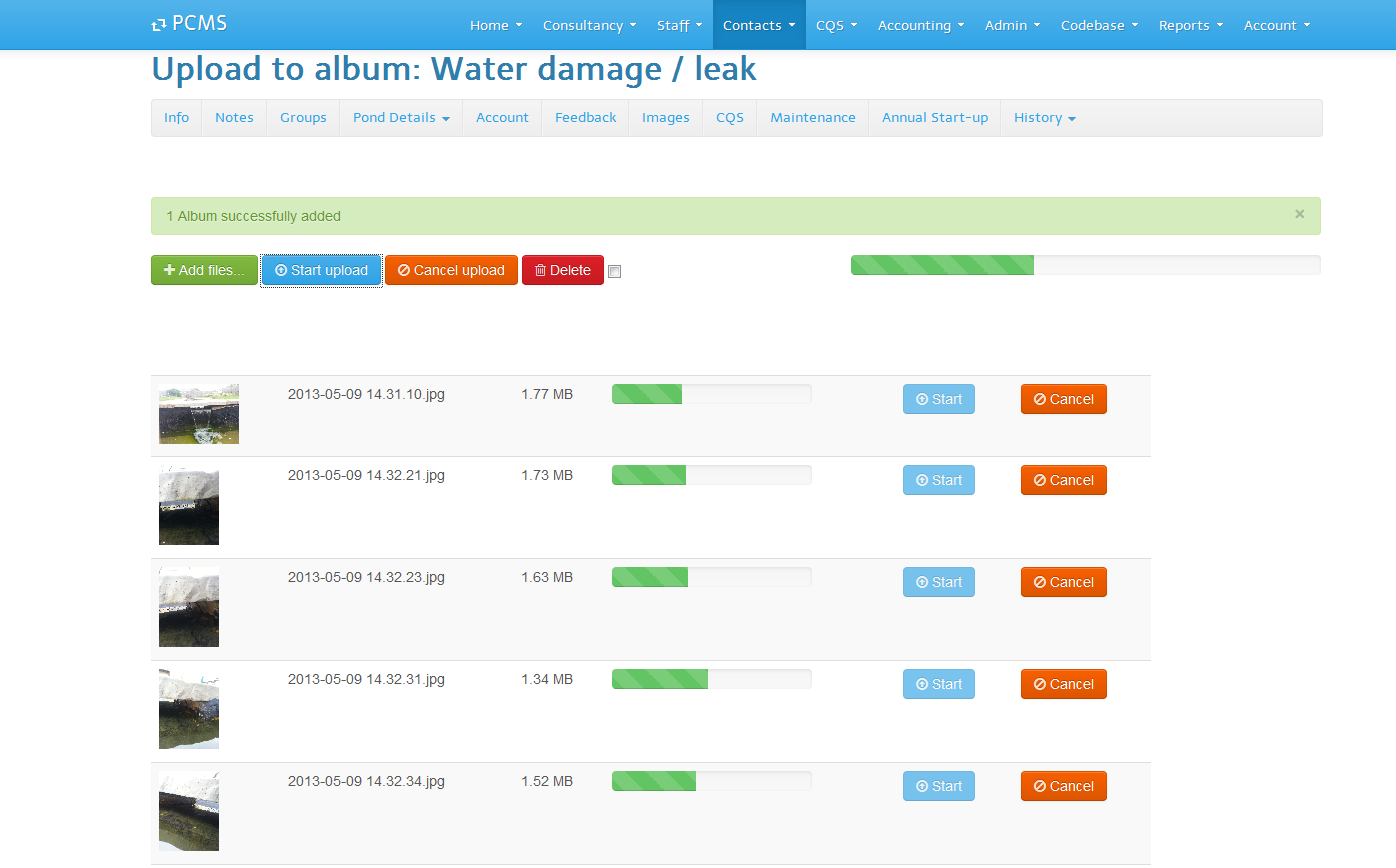Expand the Pond Details dropdown
This screenshot has height=868, width=1396.
[x=401, y=118]
